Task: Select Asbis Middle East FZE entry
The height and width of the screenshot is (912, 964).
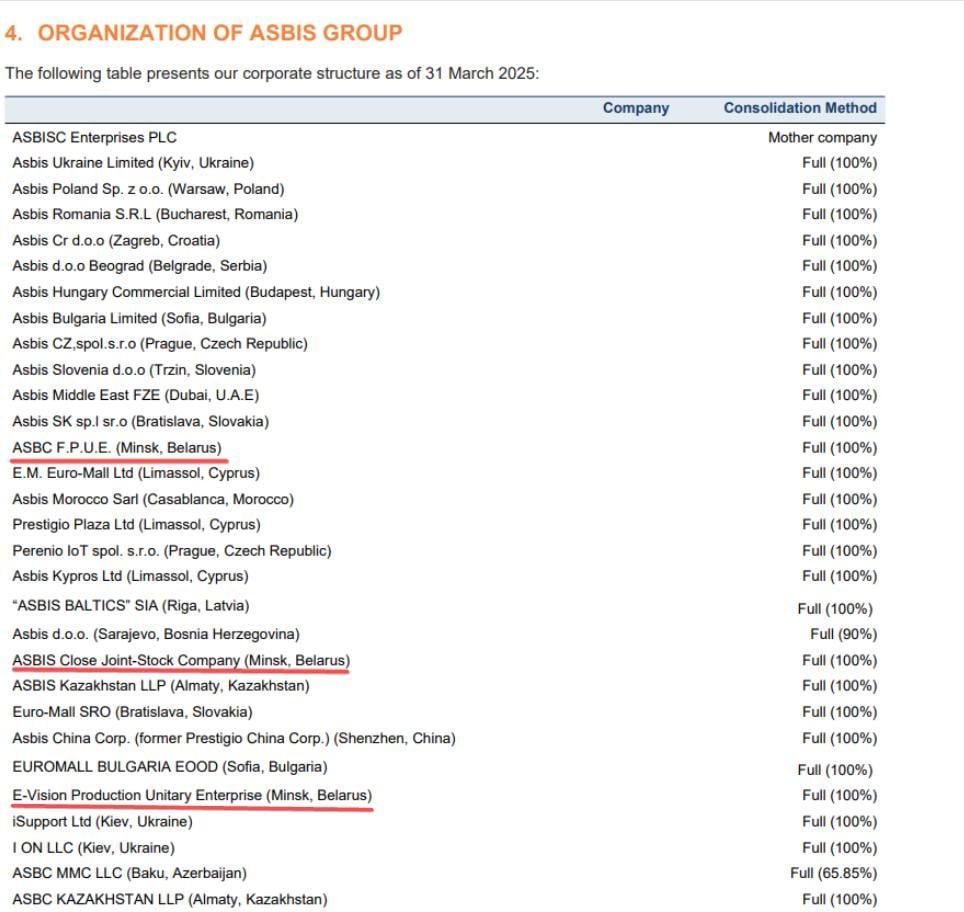Action: tap(135, 395)
